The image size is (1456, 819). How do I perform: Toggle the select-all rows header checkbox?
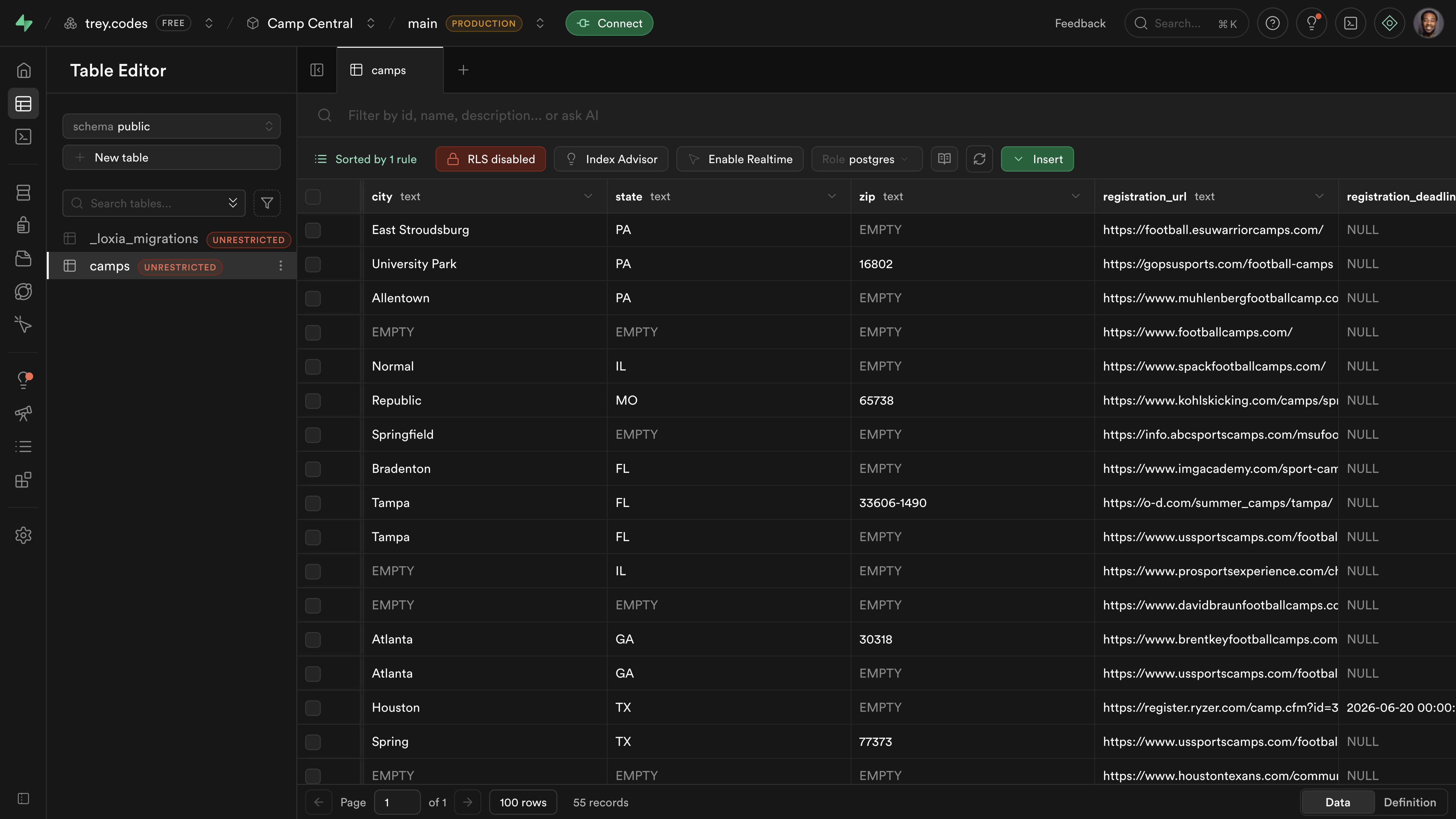coord(313,197)
